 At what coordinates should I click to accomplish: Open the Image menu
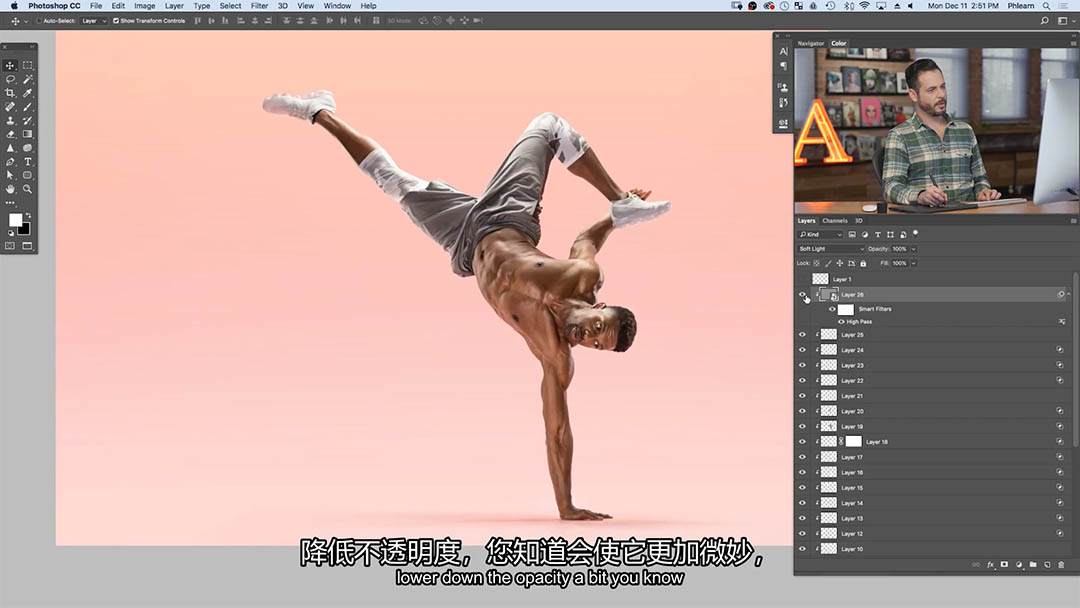pos(144,6)
